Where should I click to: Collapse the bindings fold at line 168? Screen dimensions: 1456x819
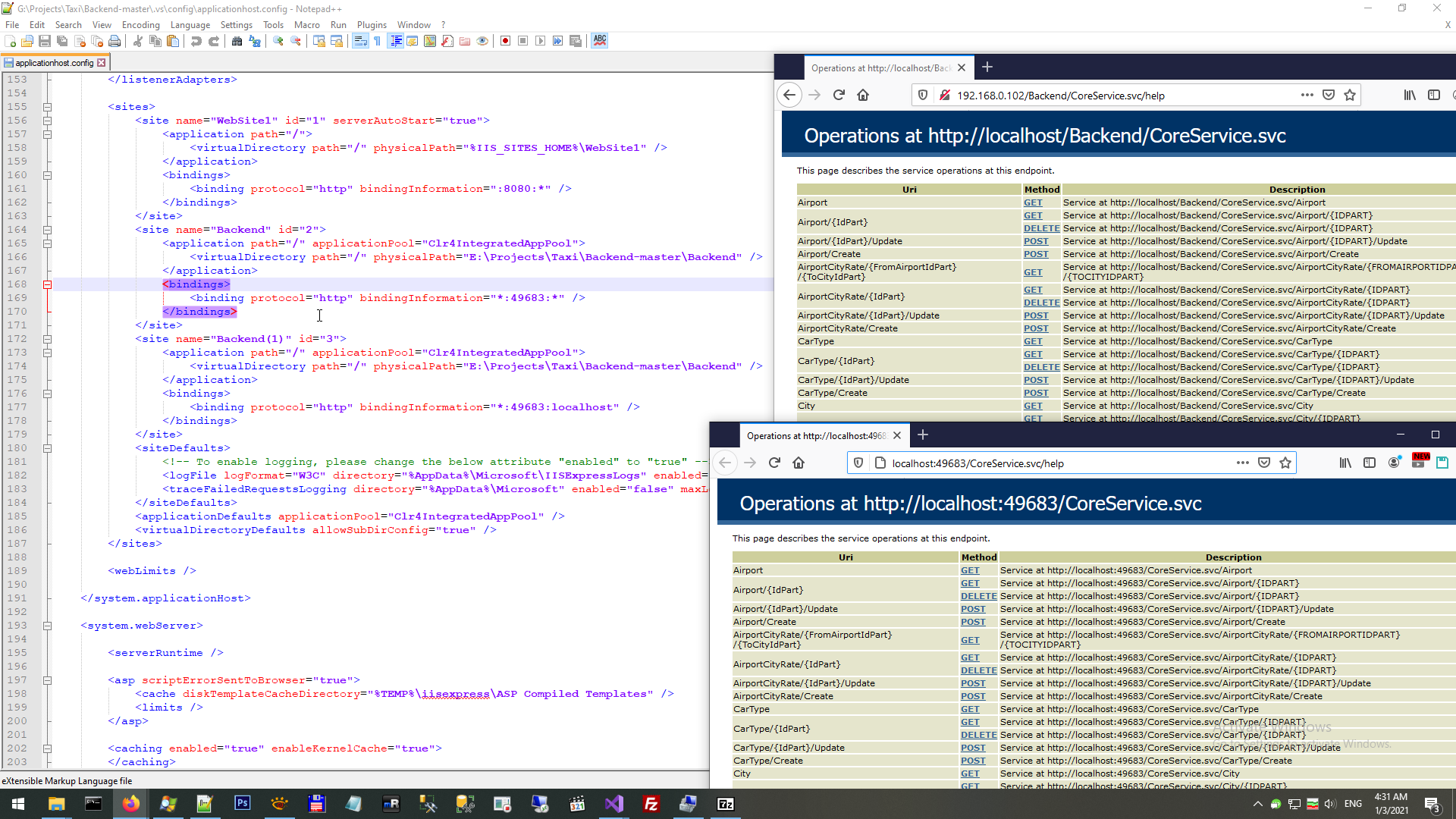coord(47,284)
